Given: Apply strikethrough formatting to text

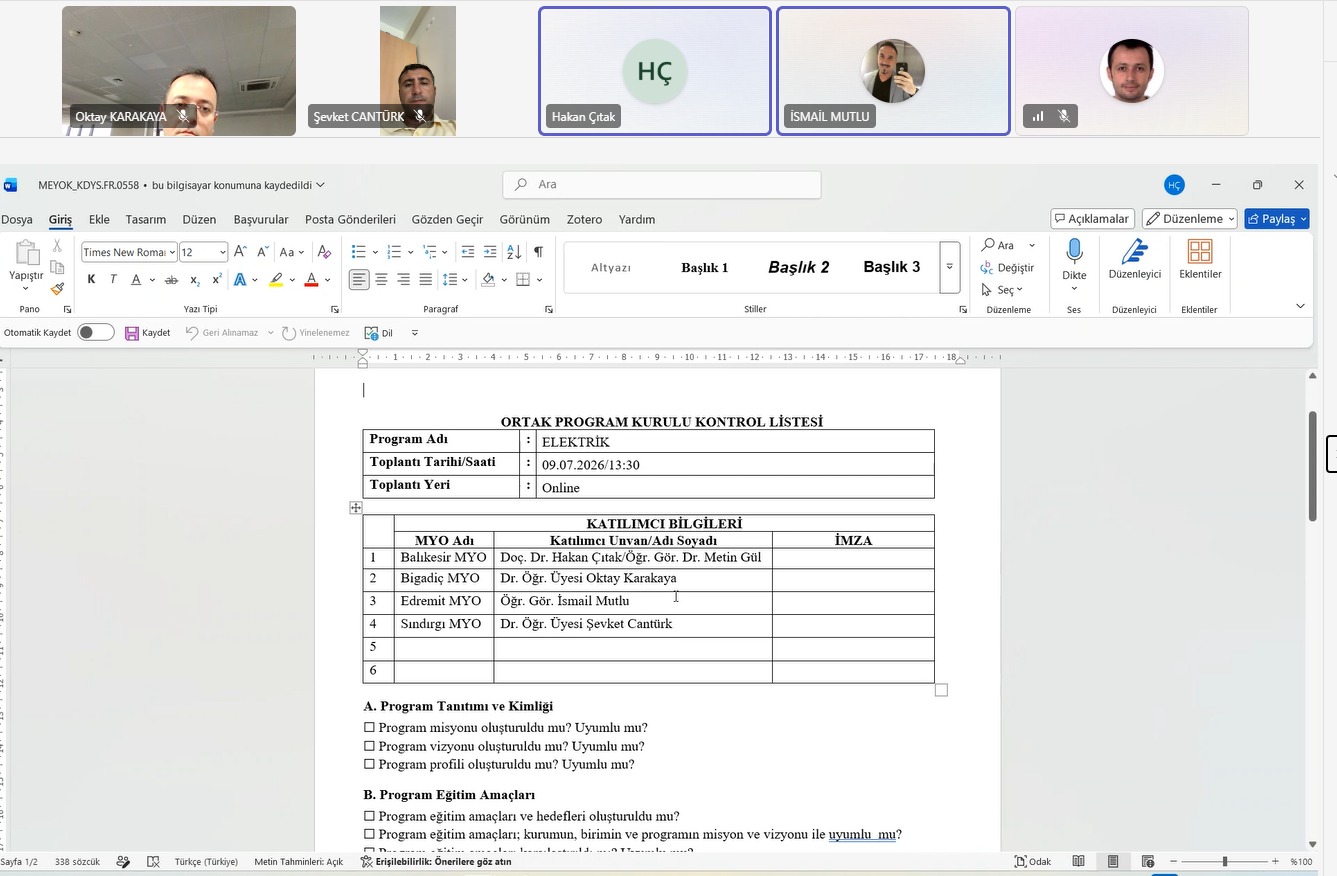Looking at the screenshot, I should pyautogui.click(x=171, y=280).
